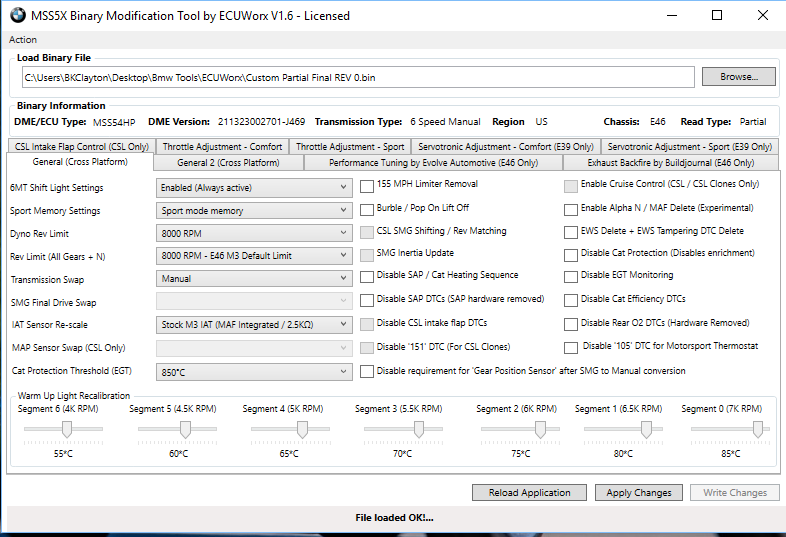This screenshot has width=786, height=537.
Task: Open Performance Tuning by Evolve Automotive tab
Action: click(x=433, y=162)
